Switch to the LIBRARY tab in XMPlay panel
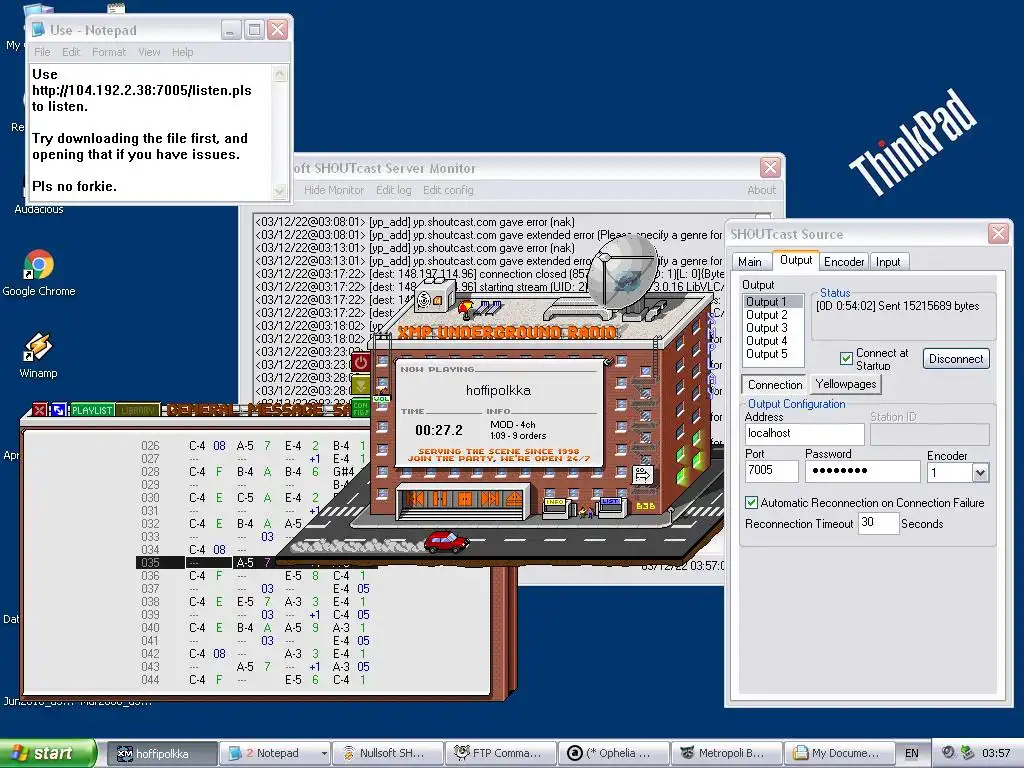 point(138,409)
